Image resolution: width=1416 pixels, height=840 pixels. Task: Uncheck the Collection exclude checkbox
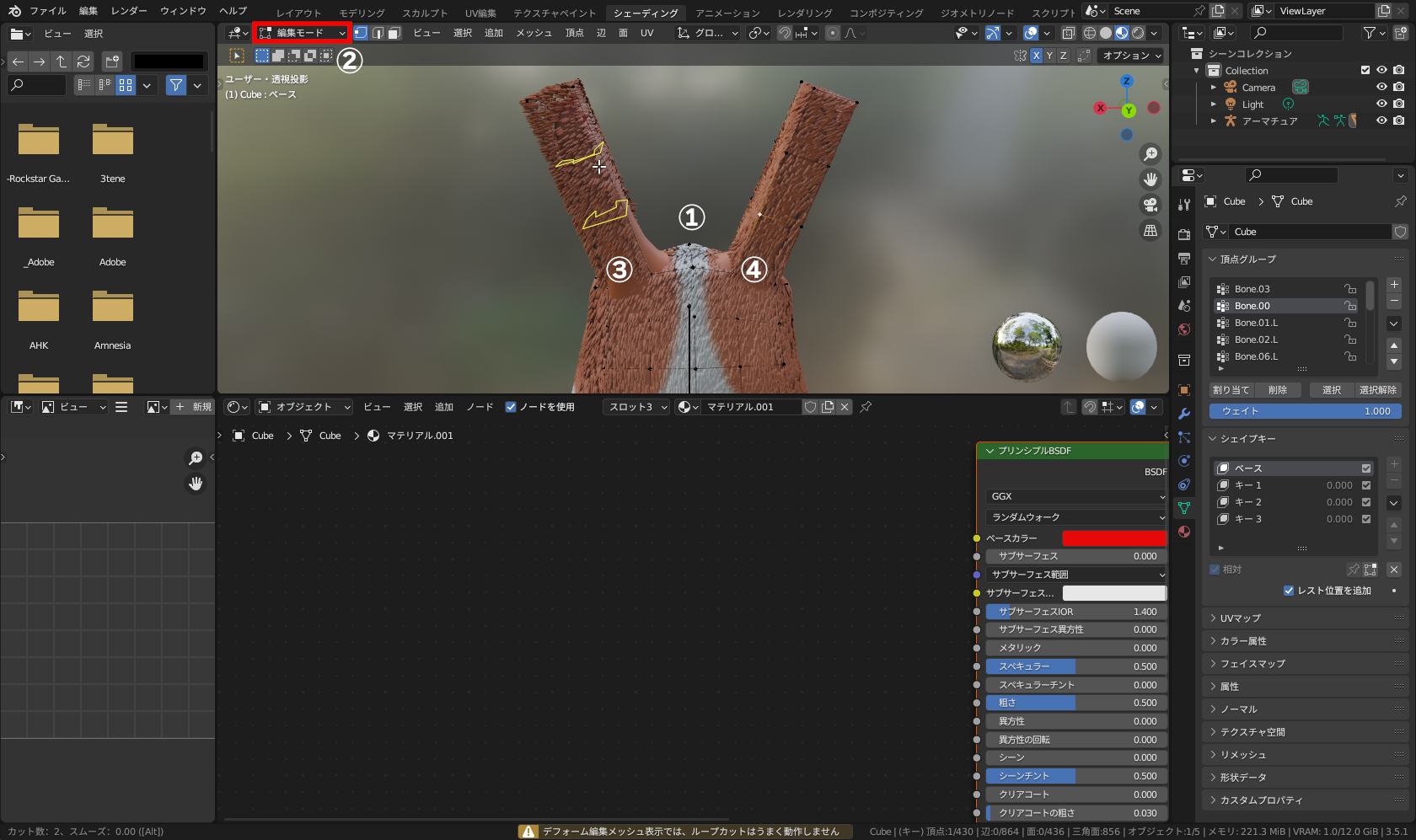(1365, 71)
